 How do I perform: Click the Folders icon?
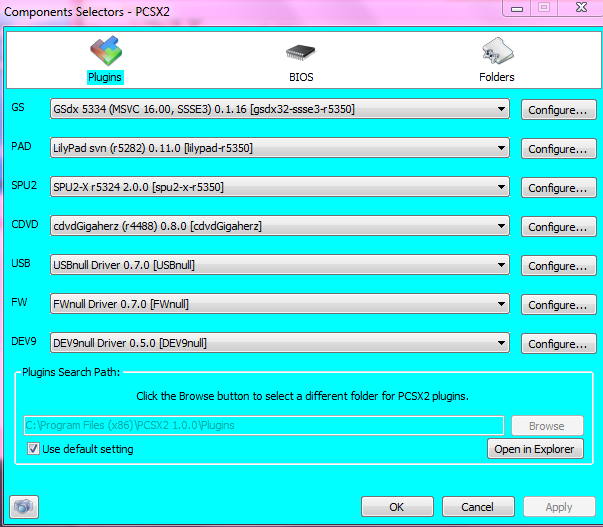coord(498,51)
